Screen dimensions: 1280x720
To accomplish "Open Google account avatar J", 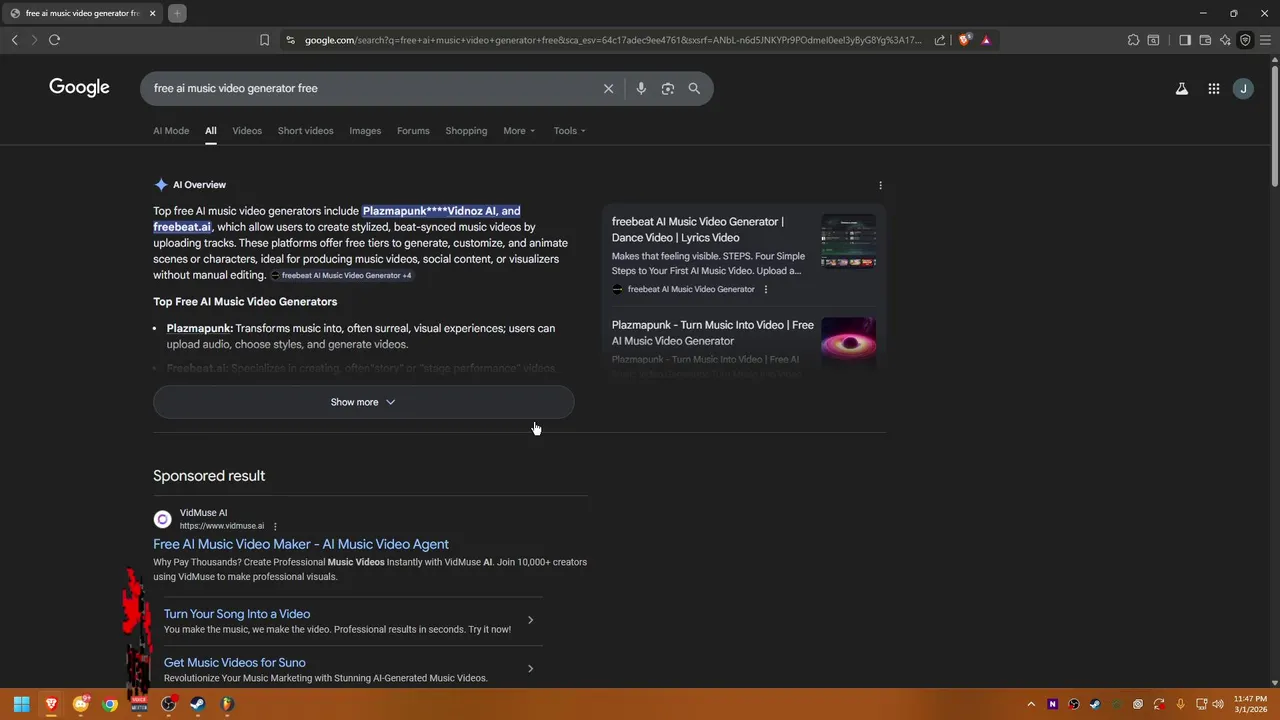I will click(1243, 88).
